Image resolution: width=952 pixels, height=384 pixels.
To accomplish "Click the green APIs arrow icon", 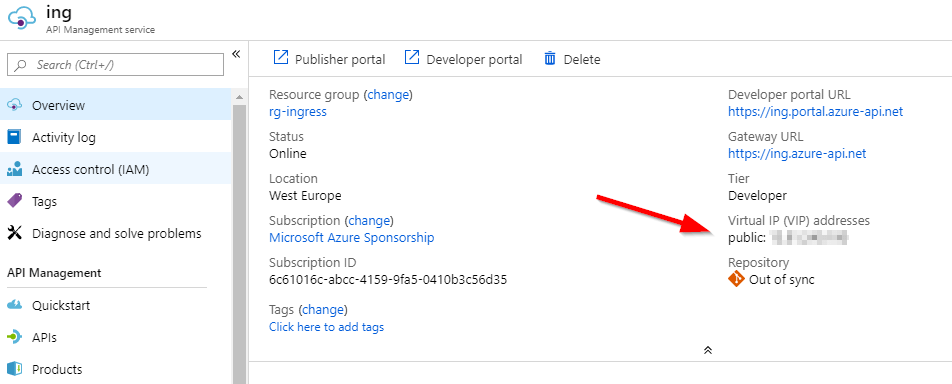I will tap(14, 337).
